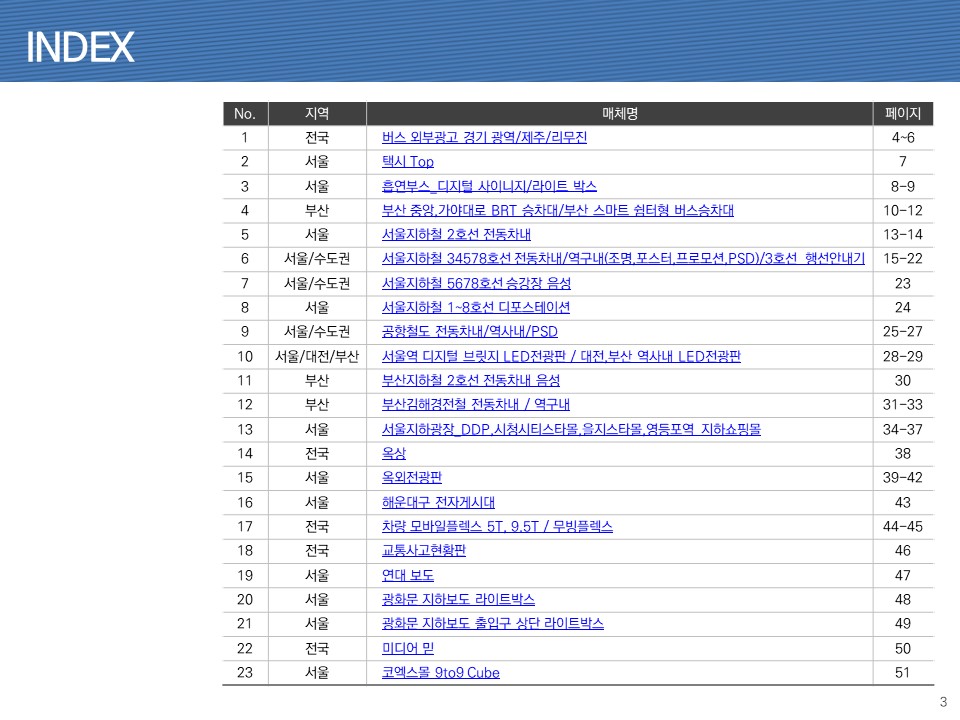Select the 전국 region cell in row 1
The height and width of the screenshot is (720, 960).
(x=317, y=137)
